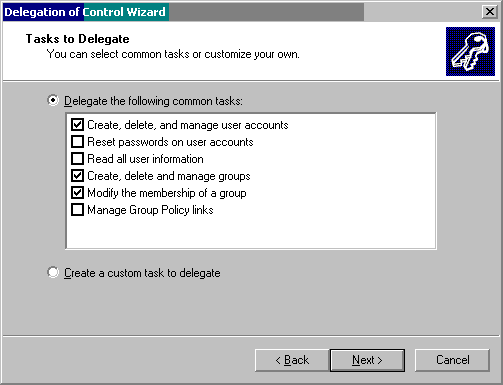The width and height of the screenshot is (503, 385).
Task: Select Delegate the following common tasks radio
Action: 53,100
